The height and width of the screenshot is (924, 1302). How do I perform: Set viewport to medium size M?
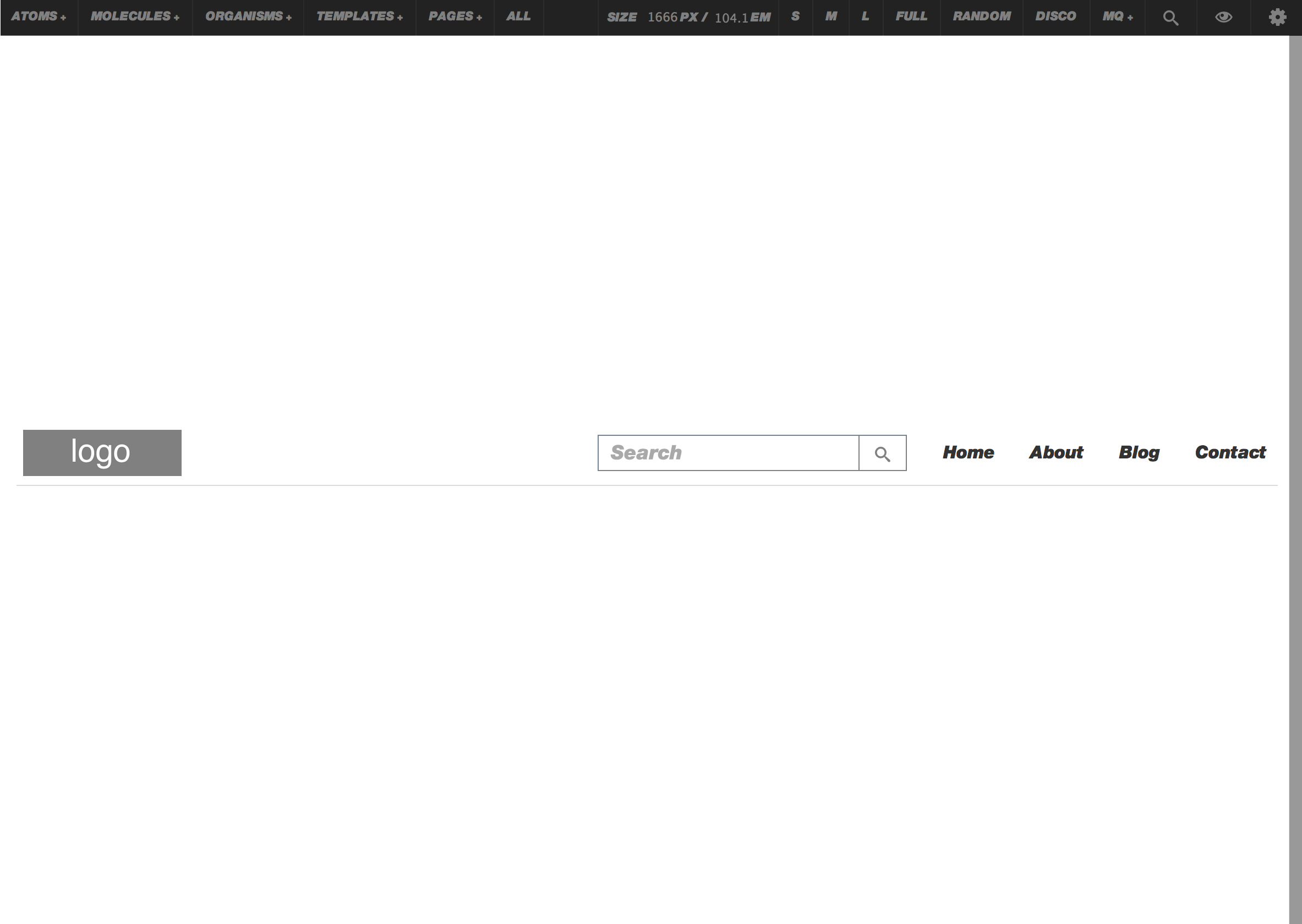coord(830,17)
